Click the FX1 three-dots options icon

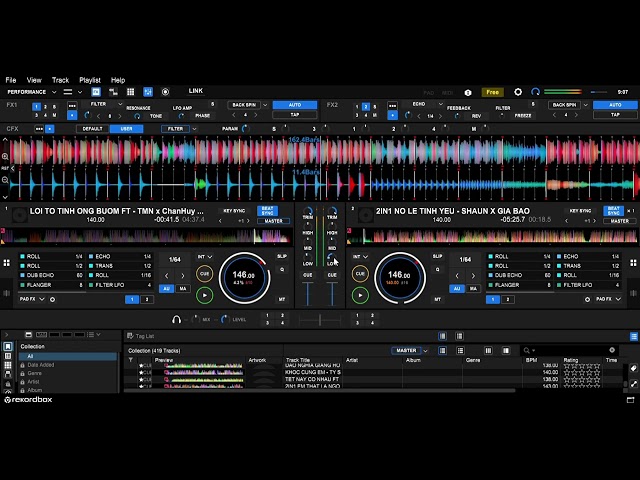[72, 106]
